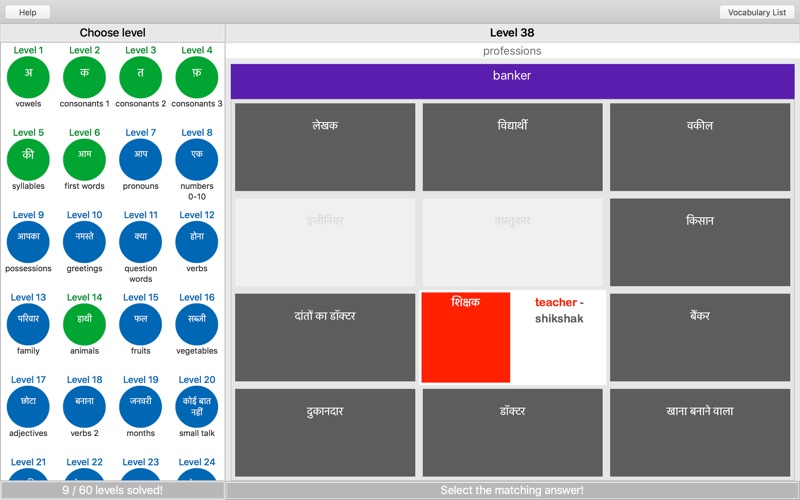This screenshot has height=500, width=800.
Task: Click the Help button
Action: pos(28,12)
